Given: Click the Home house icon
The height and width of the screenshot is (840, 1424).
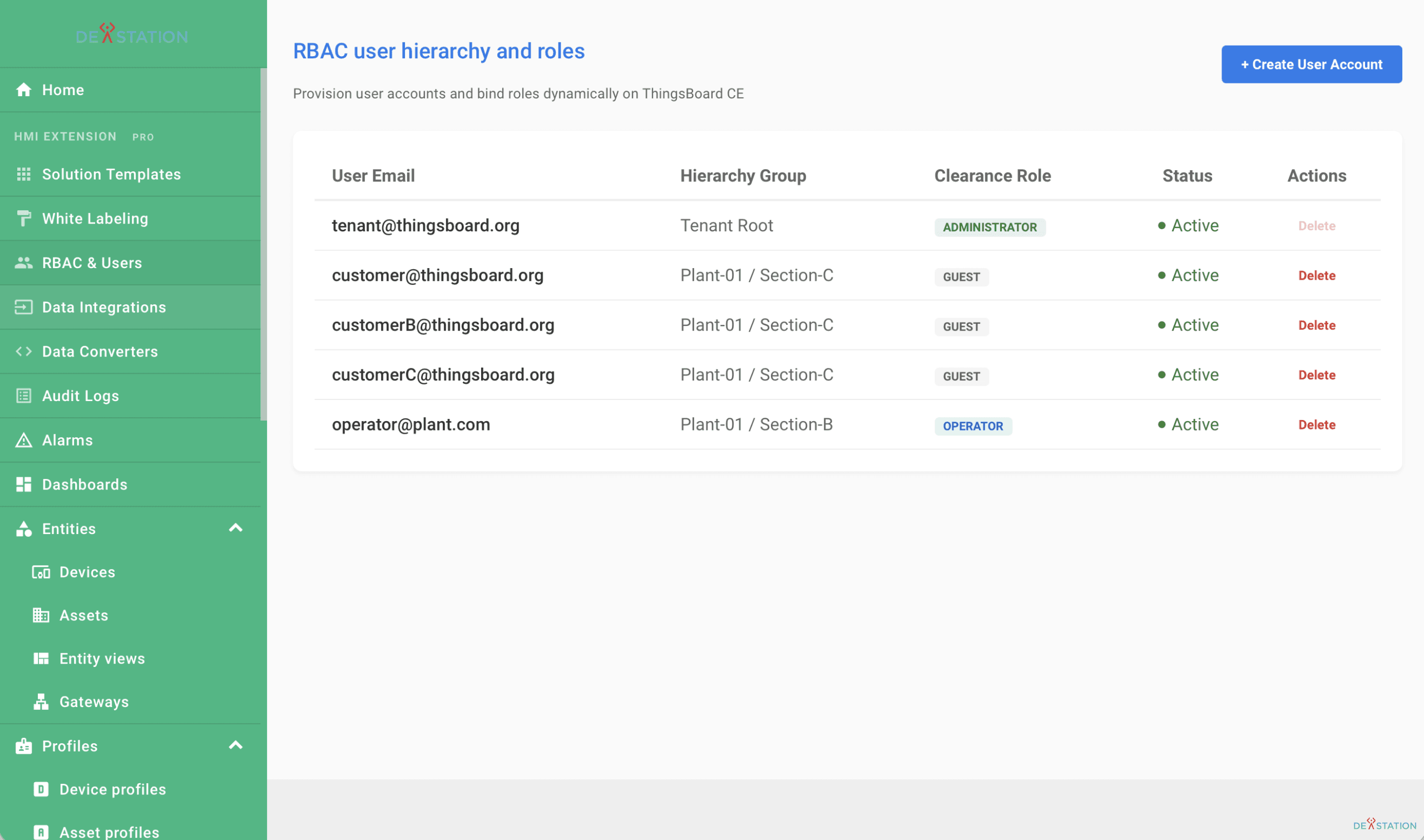Looking at the screenshot, I should tap(23, 90).
